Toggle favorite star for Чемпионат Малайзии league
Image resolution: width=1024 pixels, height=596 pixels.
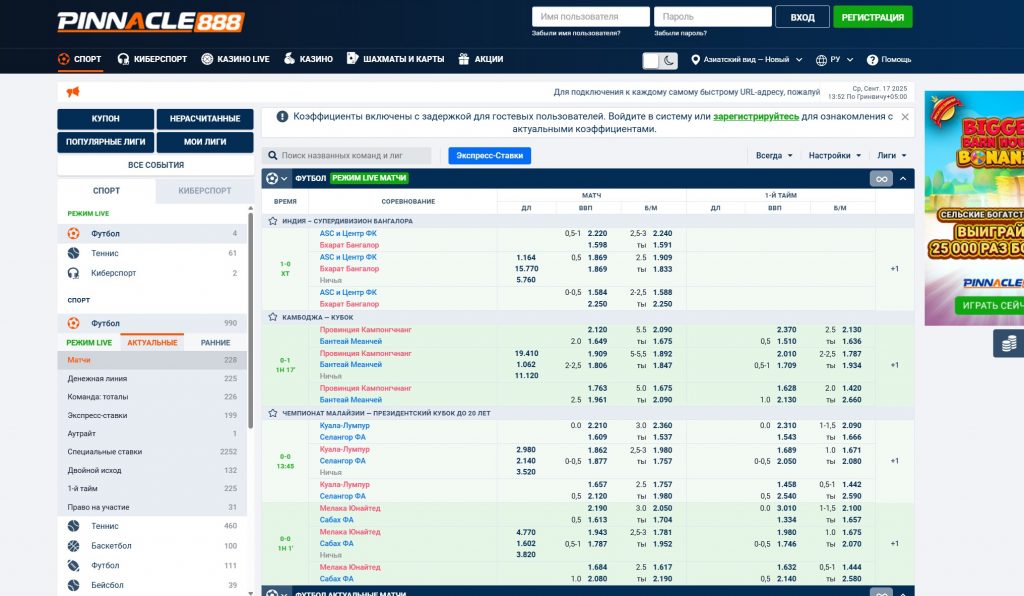click(273, 413)
